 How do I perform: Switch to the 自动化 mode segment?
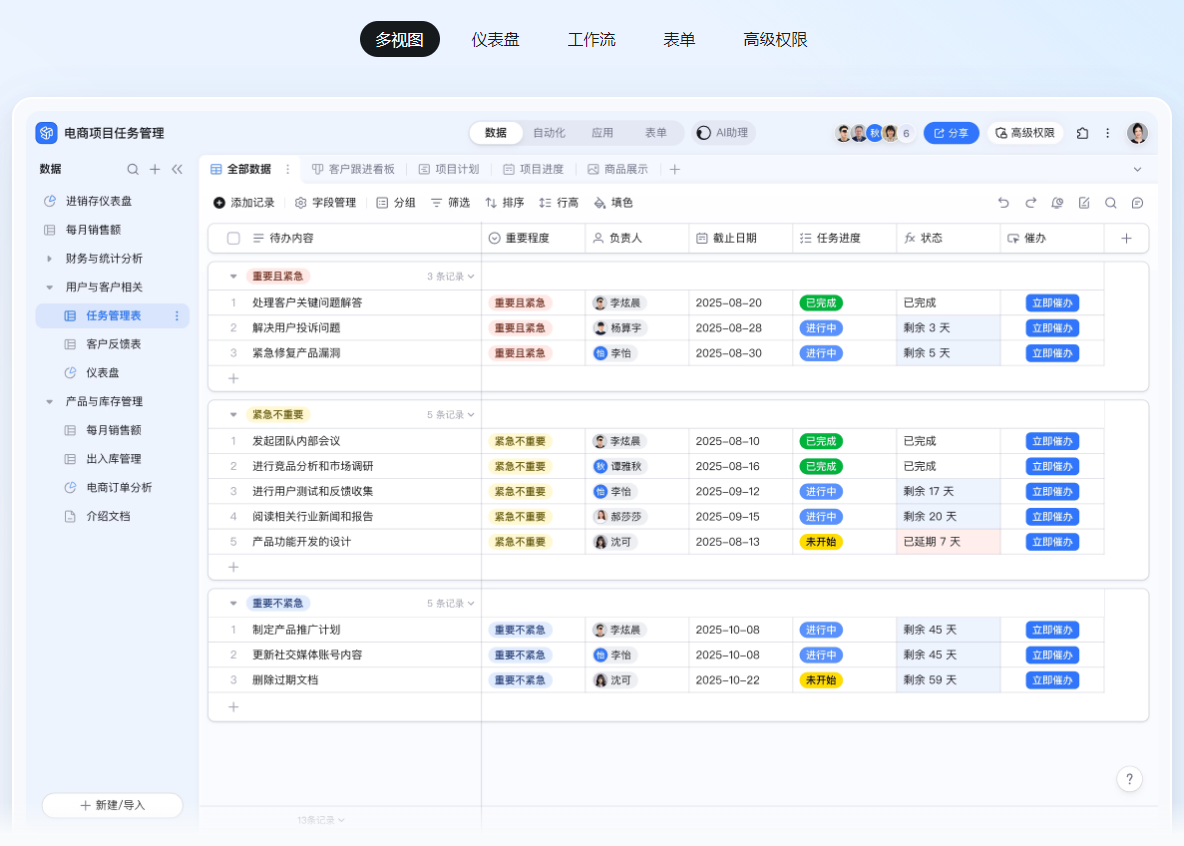tap(549, 133)
